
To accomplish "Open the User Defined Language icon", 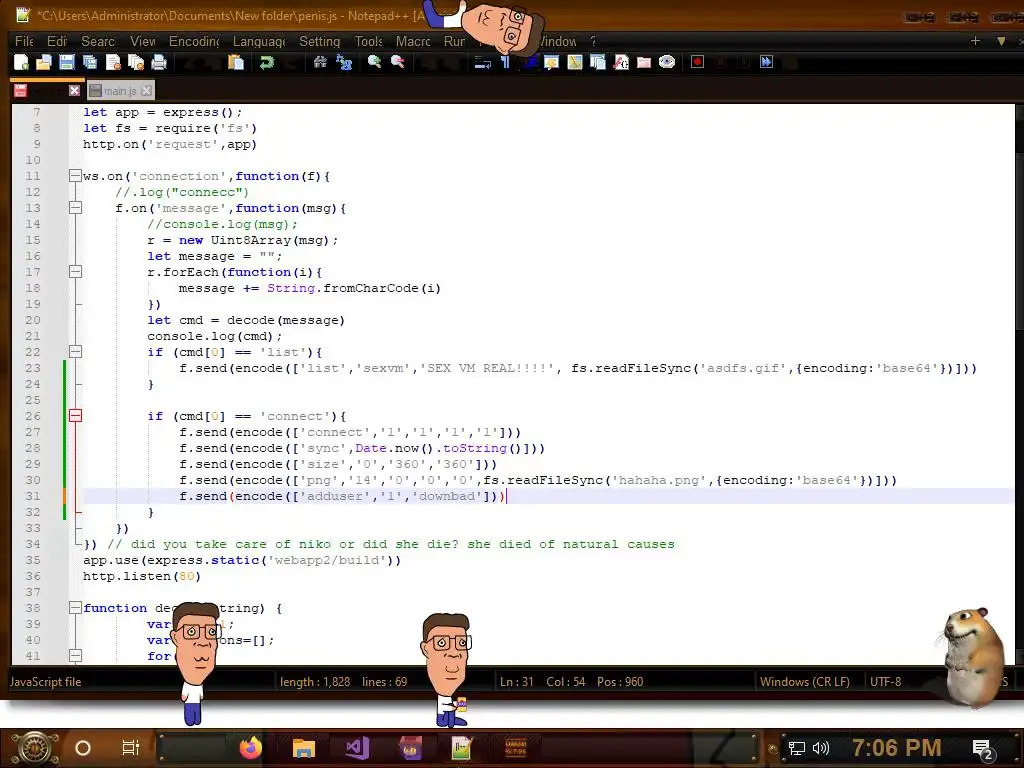I will click(x=552, y=62).
